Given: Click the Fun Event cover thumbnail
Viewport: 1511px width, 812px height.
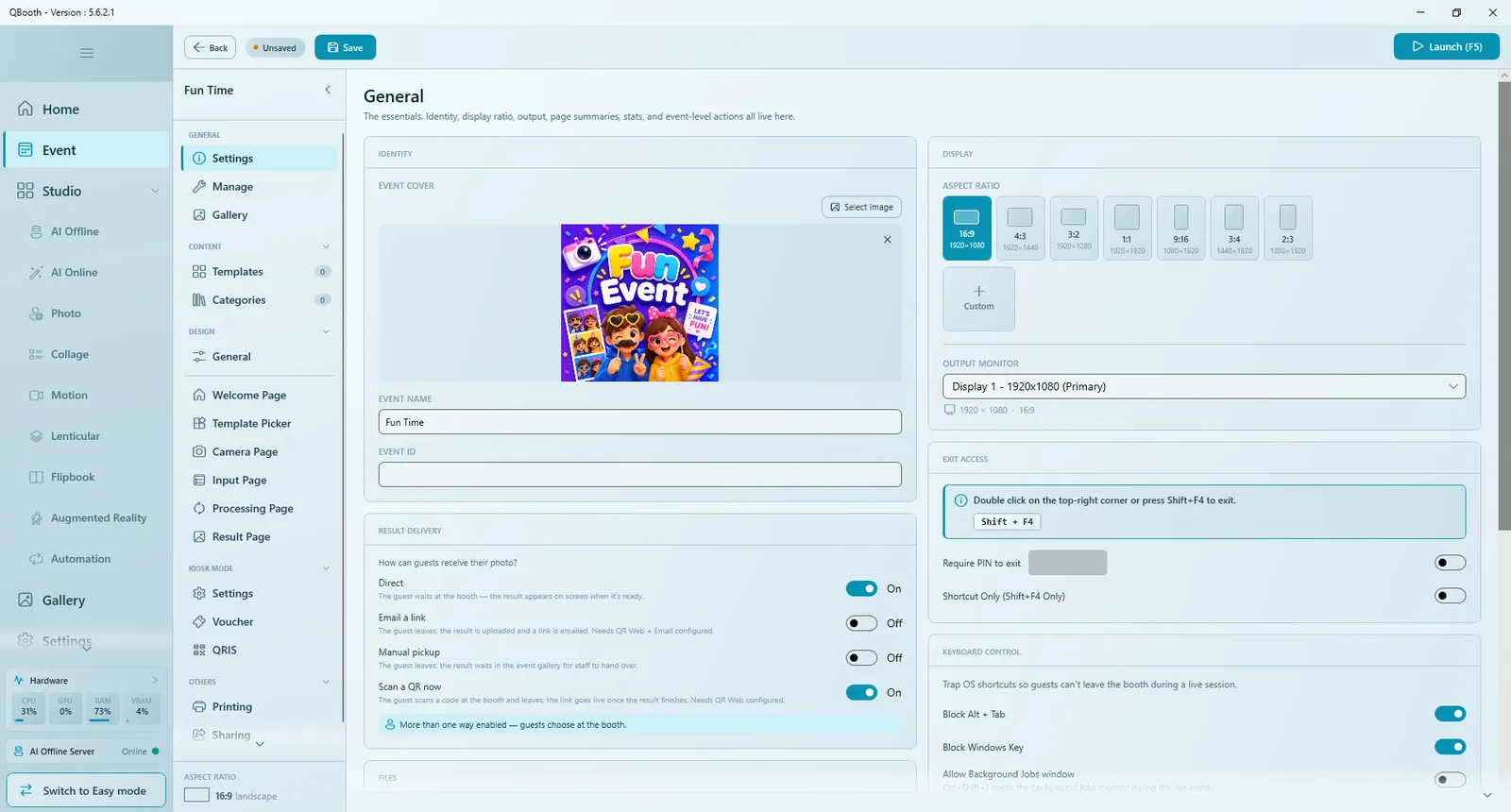Looking at the screenshot, I should pos(639,303).
